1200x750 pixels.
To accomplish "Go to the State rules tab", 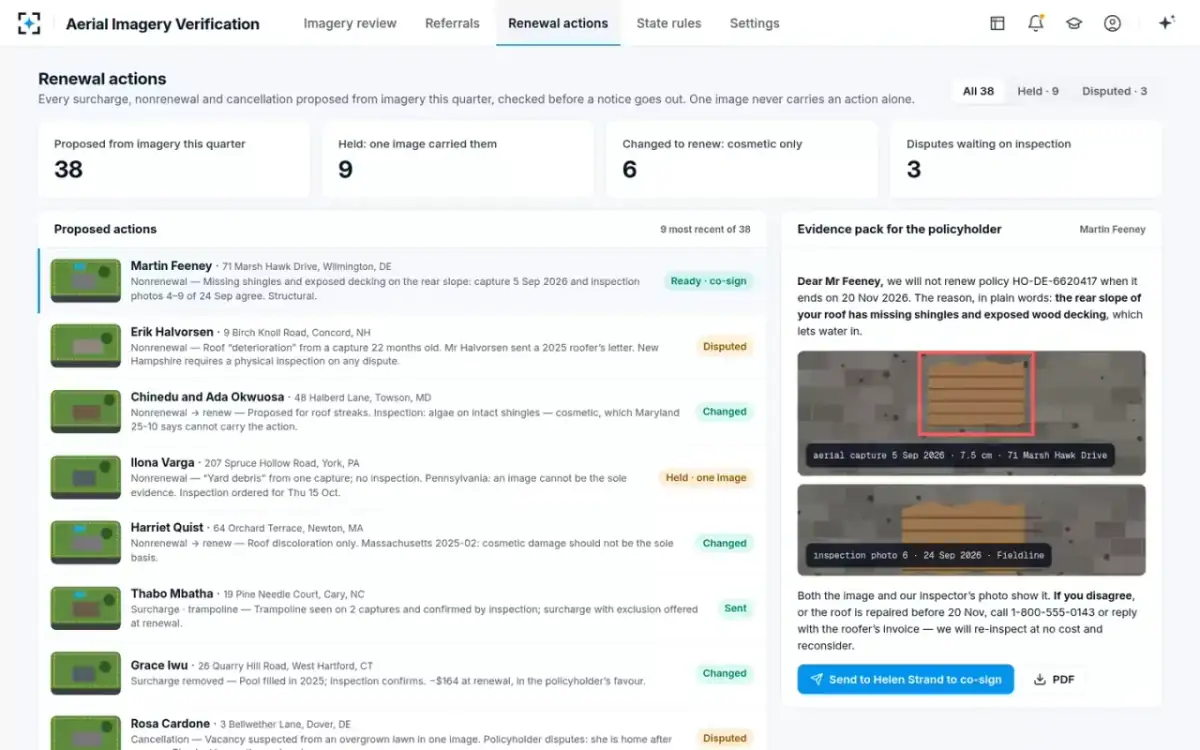I will point(669,23).
